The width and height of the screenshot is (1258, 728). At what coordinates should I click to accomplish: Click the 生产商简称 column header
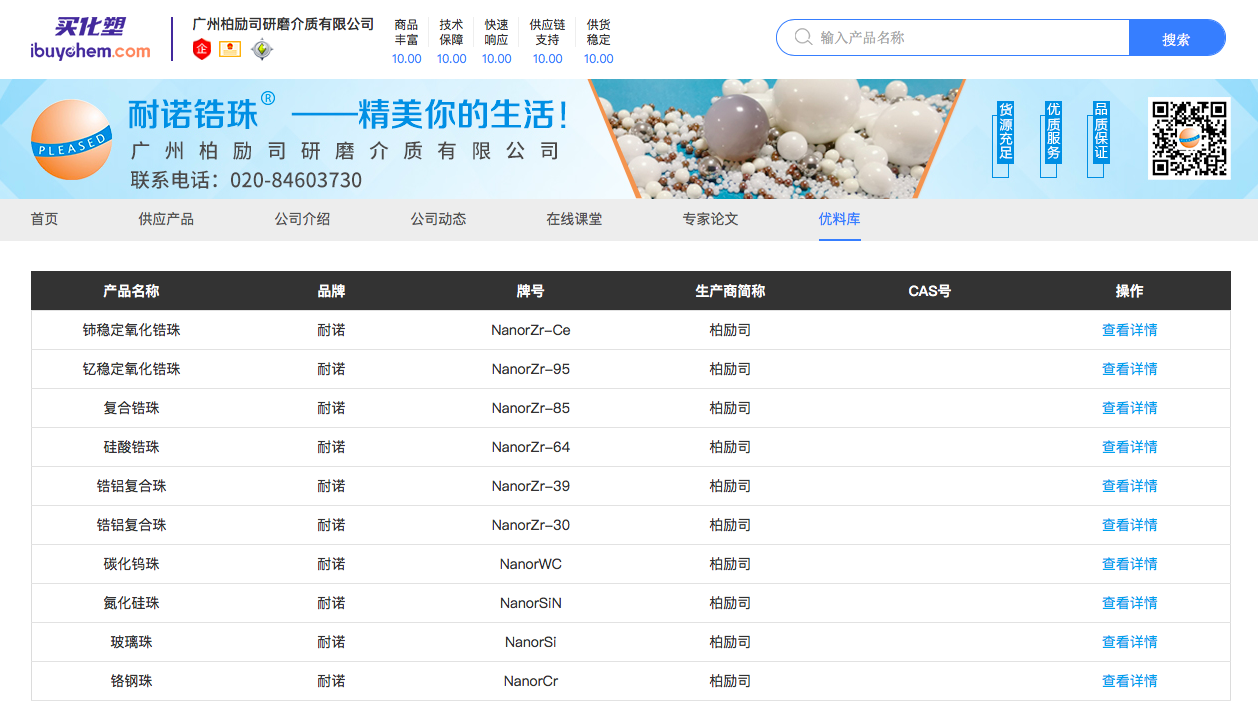tap(730, 291)
